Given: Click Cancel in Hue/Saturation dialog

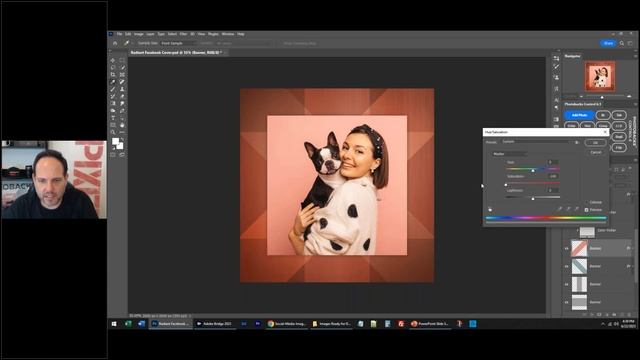Looking at the screenshot, I should coord(596,152).
